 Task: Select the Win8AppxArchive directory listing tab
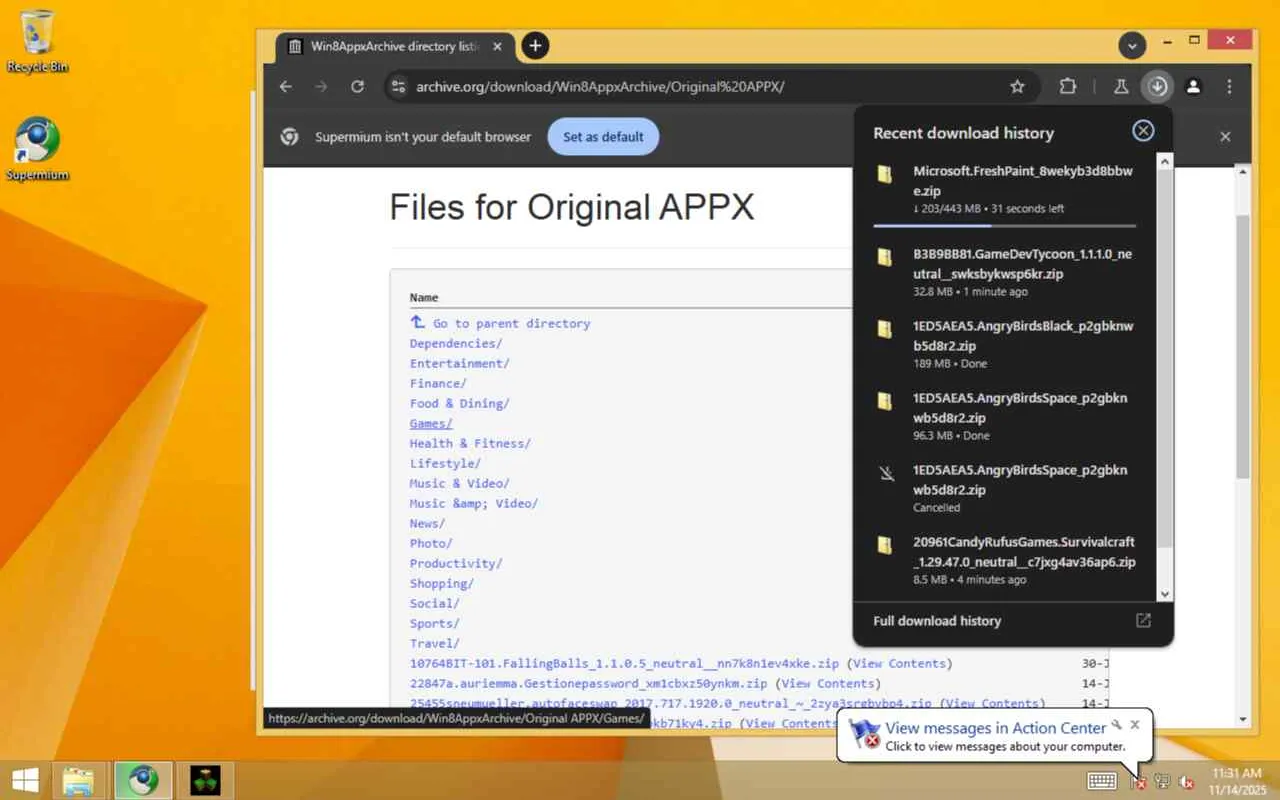[x=396, y=46]
